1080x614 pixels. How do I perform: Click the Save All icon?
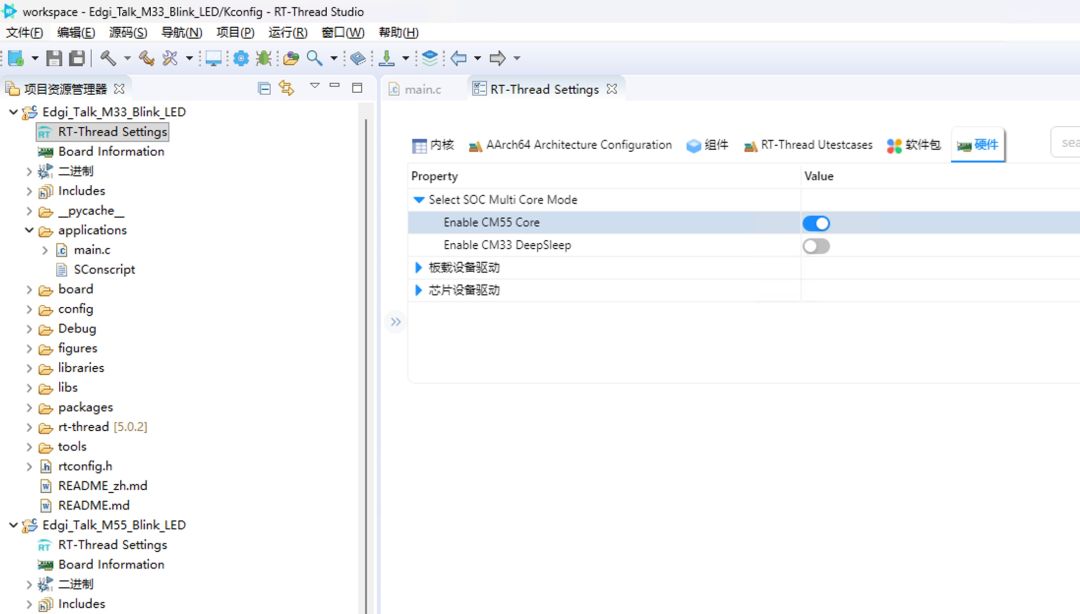click(76, 59)
